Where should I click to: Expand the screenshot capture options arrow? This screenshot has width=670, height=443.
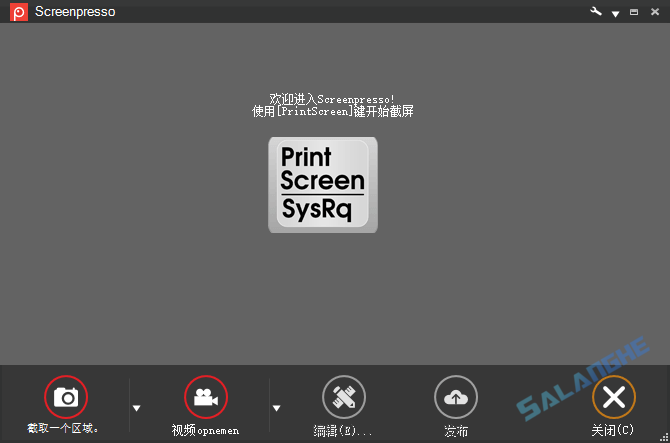[137, 408]
